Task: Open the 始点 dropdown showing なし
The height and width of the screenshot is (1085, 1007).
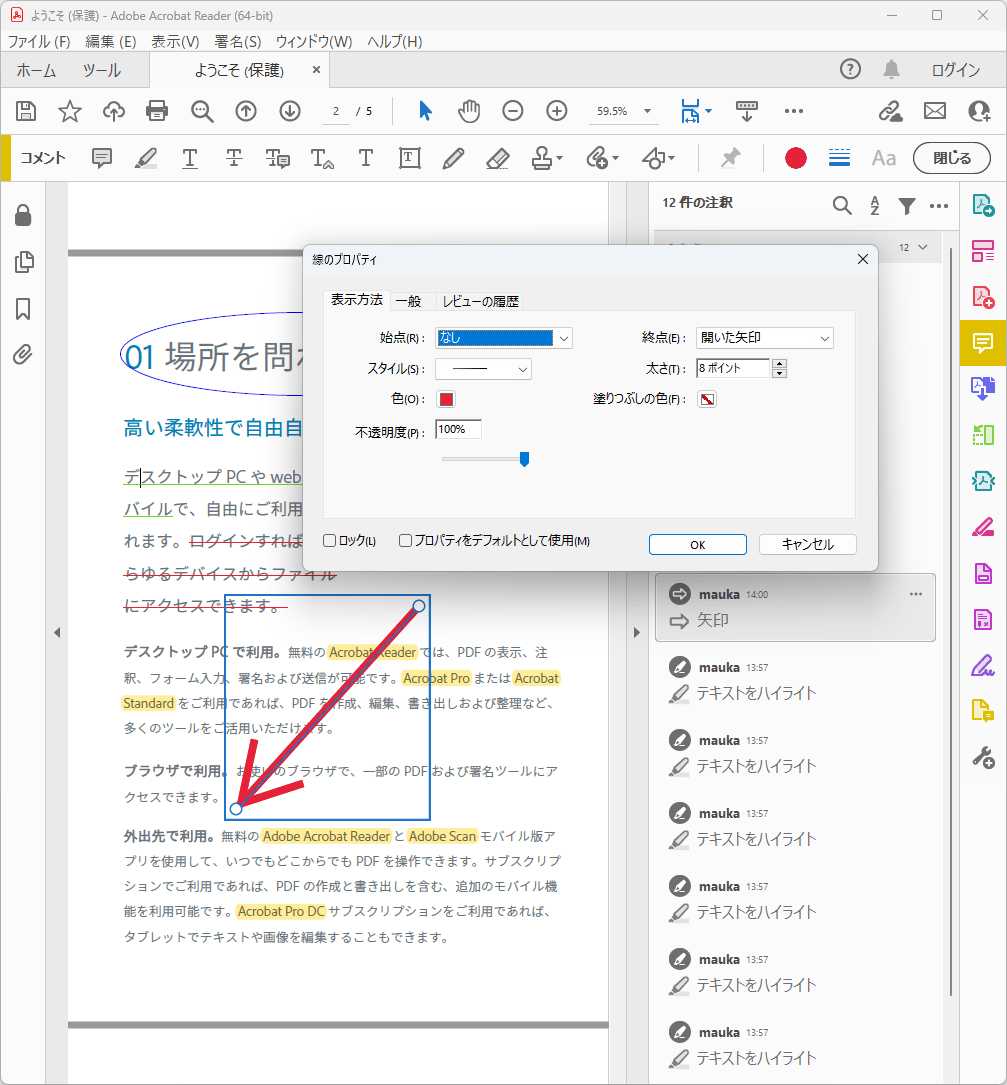Action: 504,338
